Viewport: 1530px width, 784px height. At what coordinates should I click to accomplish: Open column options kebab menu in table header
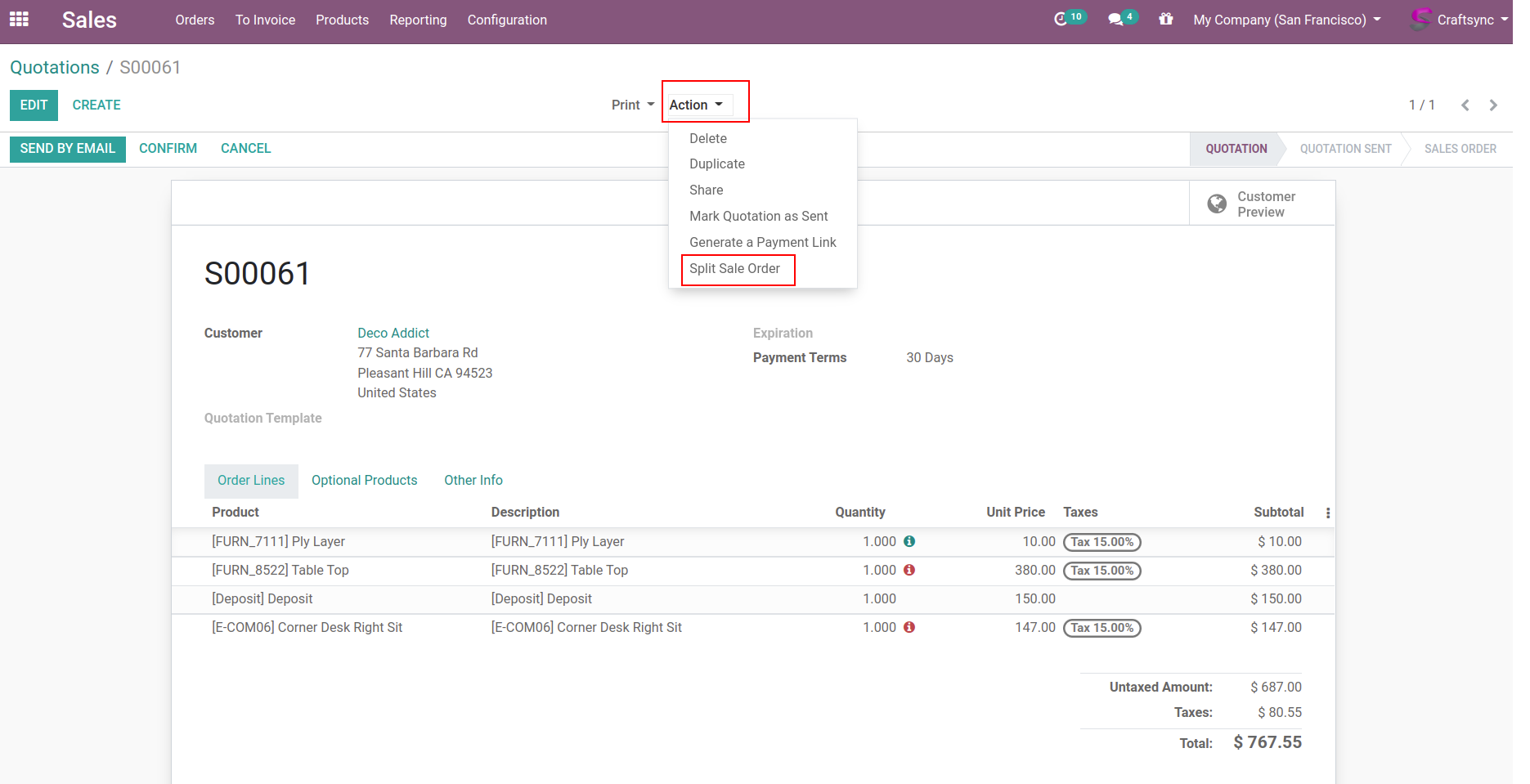(x=1327, y=513)
